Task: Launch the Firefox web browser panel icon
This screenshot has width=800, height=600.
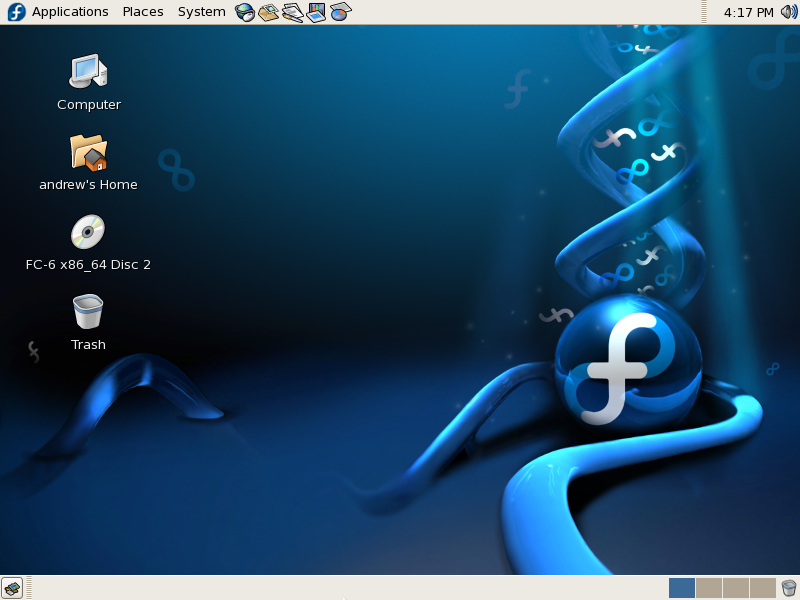Action: pos(245,12)
